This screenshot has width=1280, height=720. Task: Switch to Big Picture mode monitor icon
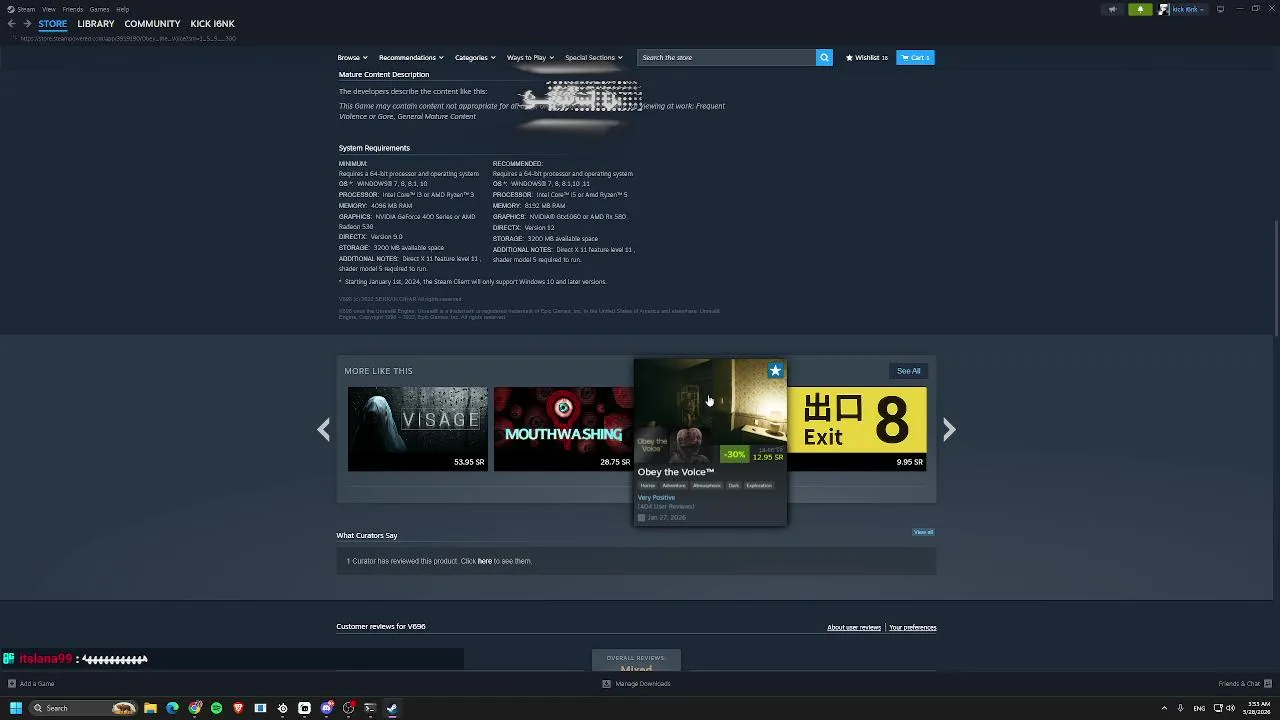pyautogui.click(x=1220, y=9)
